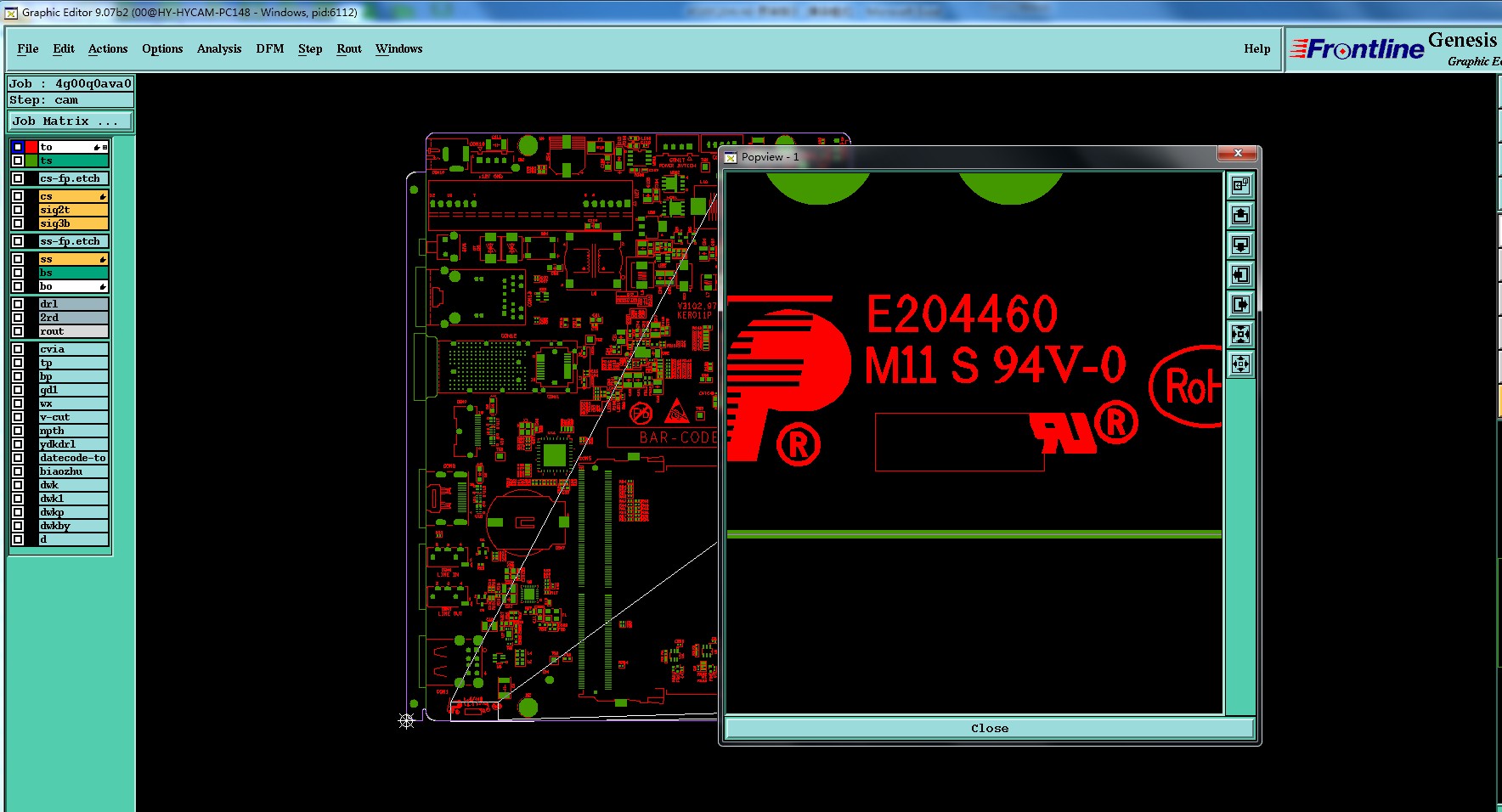The image size is (1502, 812).
Task: Select the 'sig2t' layer name
Action: pyautogui.click(x=74, y=210)
